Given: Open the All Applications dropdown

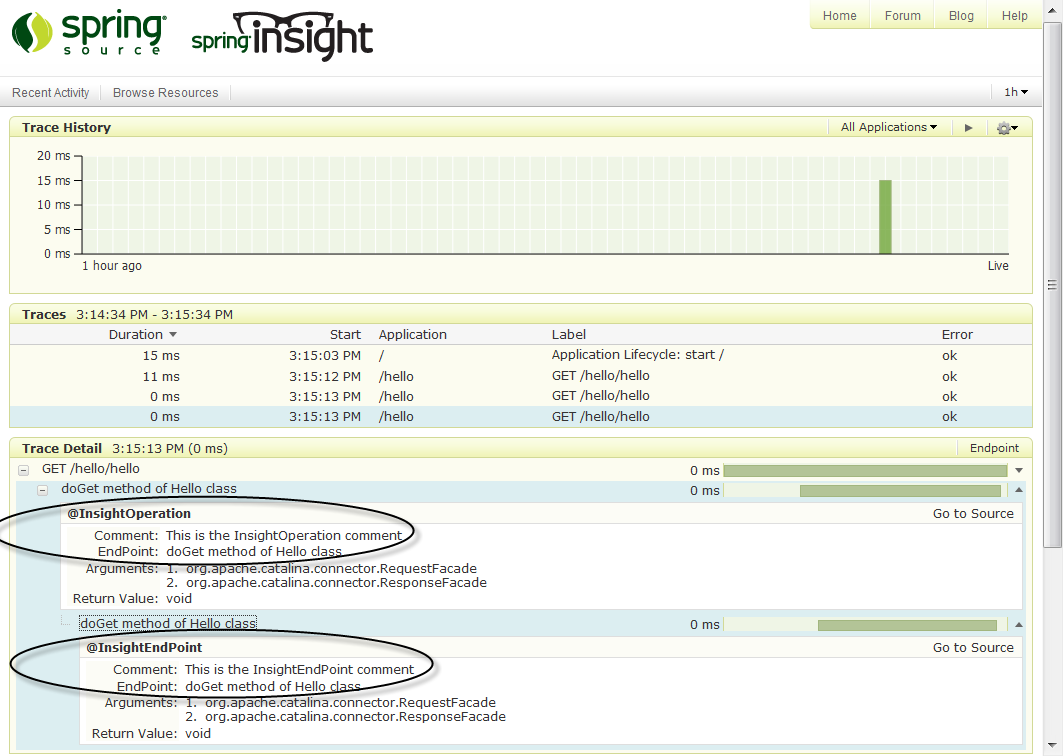Looking at the screenshot, I should pyautogui.click(x=888, y=127).
